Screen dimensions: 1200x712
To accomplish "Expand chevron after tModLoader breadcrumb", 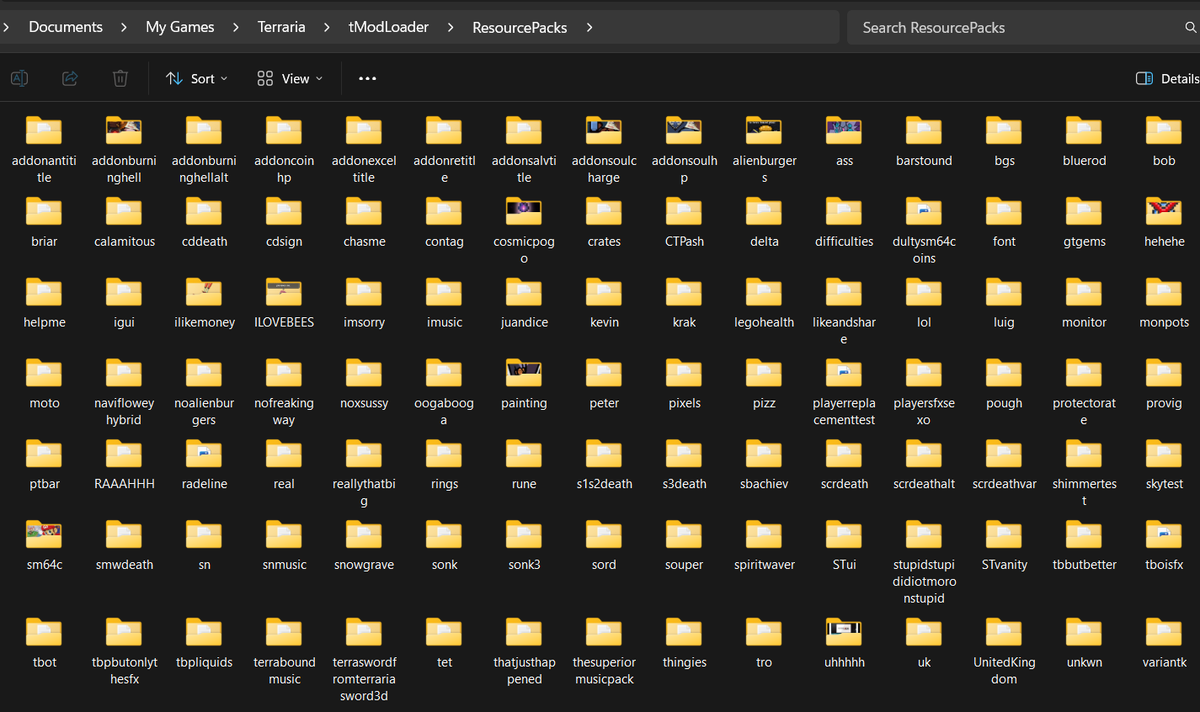I will click(x=450, y=27).
